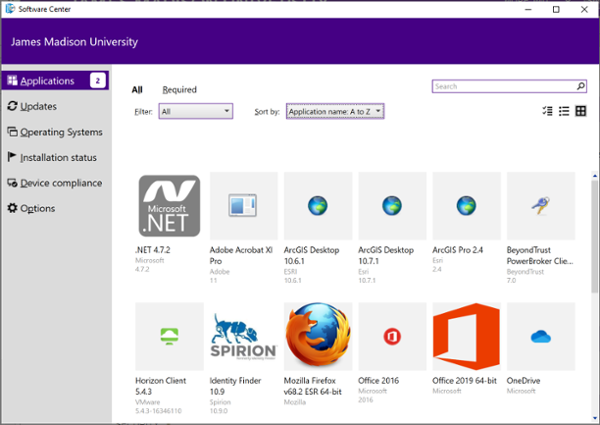Viewport: 600px width, 425px height.
Task: Click the Options gear icon
Action: (x=12, y=208)
